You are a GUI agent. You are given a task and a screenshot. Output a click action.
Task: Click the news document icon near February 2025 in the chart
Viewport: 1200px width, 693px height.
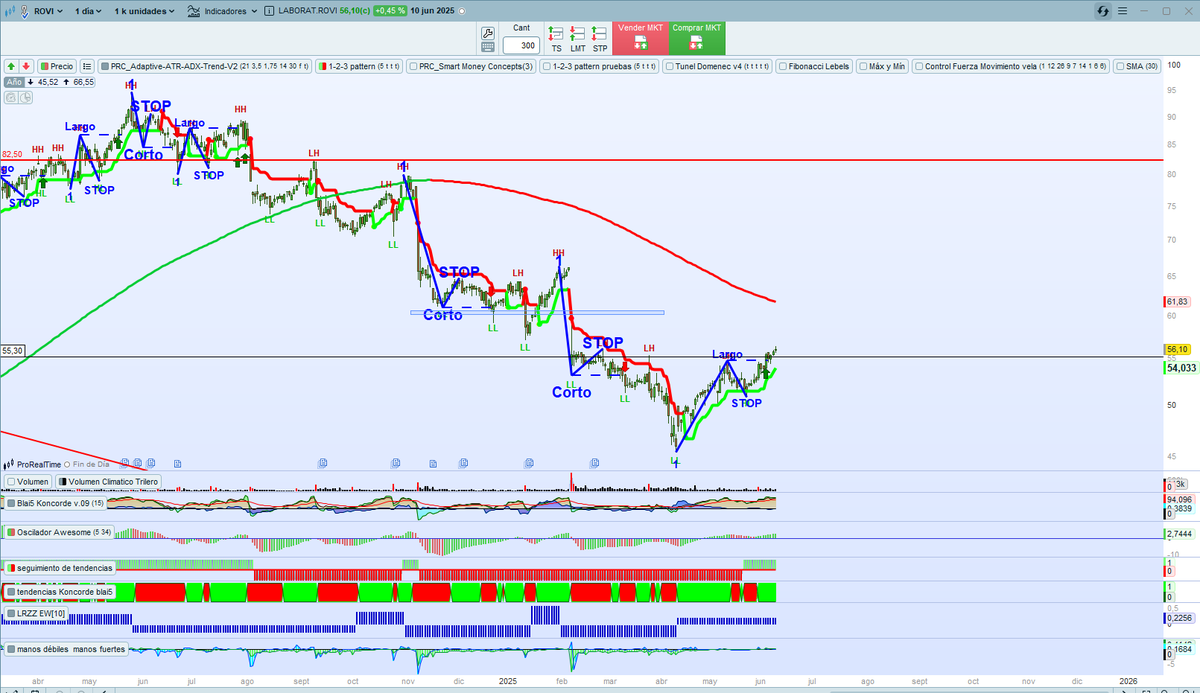(x=593, y=463)
